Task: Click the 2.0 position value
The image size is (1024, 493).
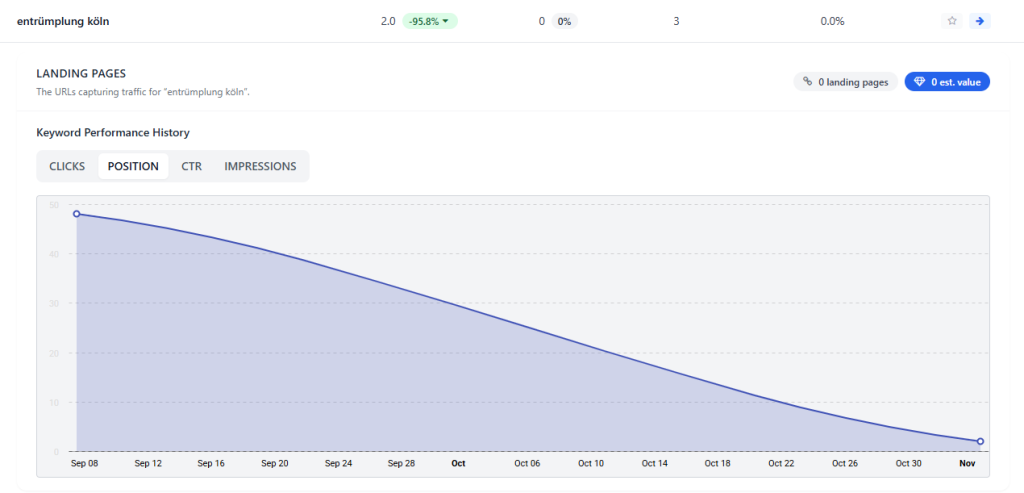Action: pyautogui.click(x=388, y=21)
